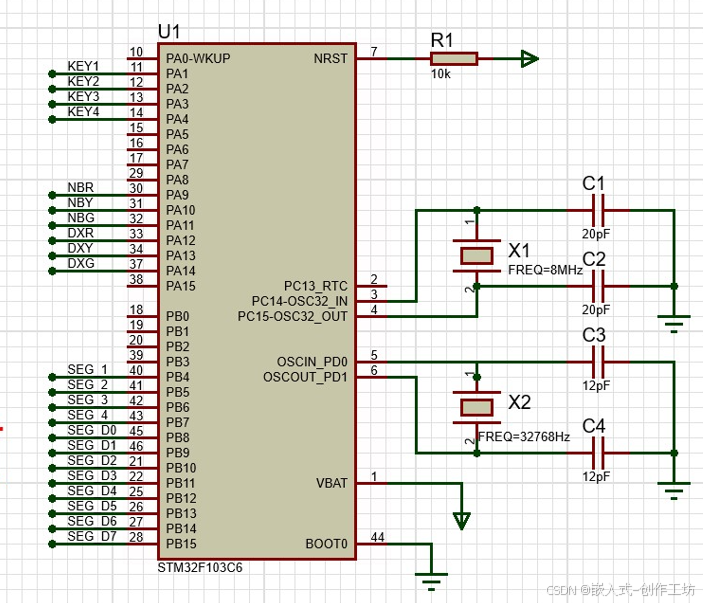Click the NBG net label
Screen dimensions: 703x603
(81, 218)
